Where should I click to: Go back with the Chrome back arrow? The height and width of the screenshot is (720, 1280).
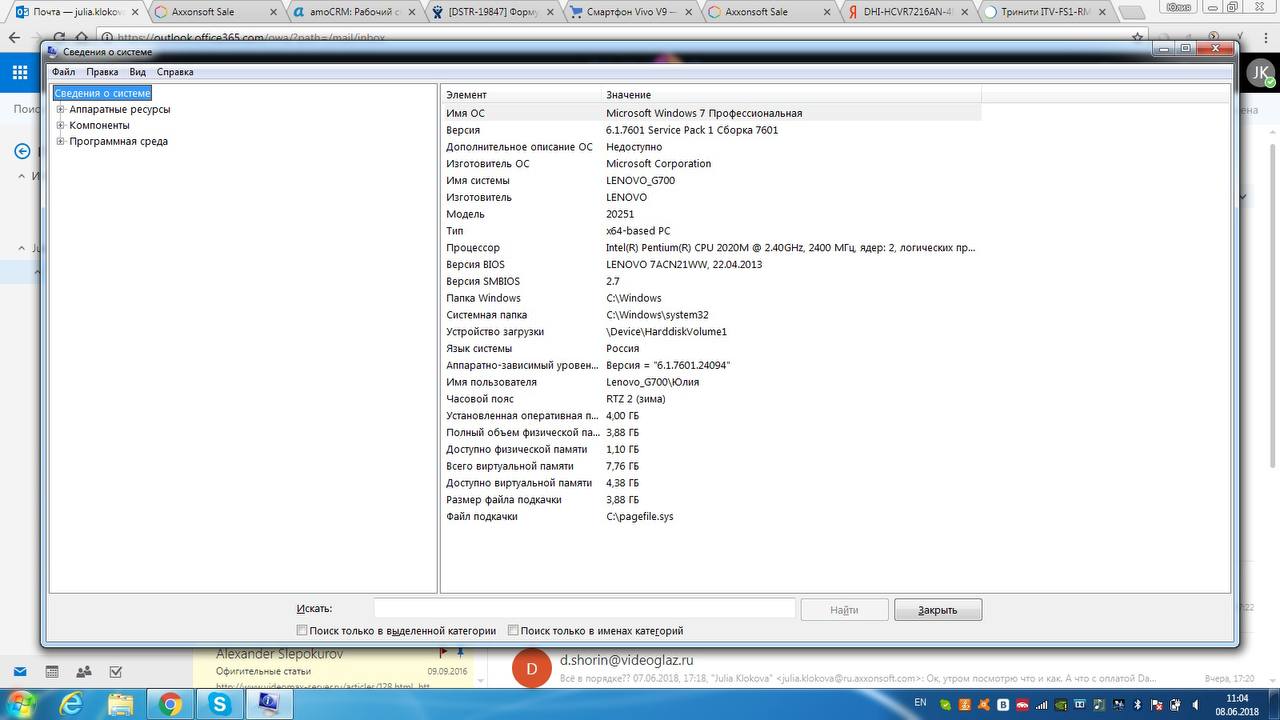[15, 37]
